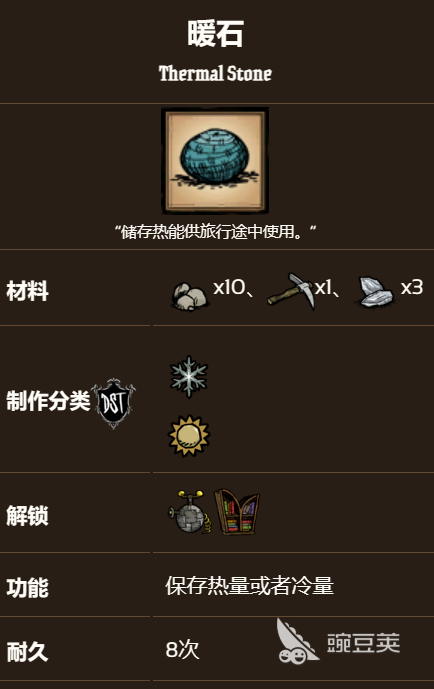This screenshot has height=689, width=434.
Task: Click the item quote 储存热能供旅行途中使用
Action: (x=215, y=232)
